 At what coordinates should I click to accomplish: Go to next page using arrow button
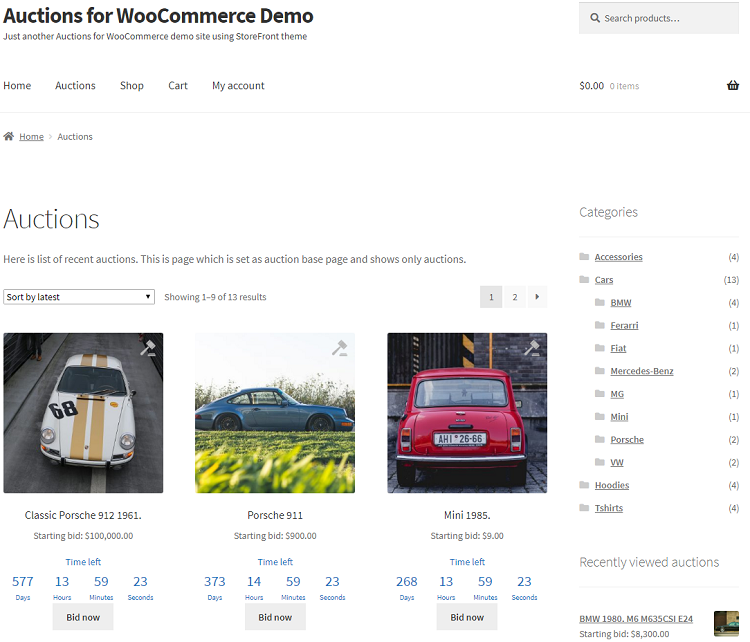pyautogui.click(x=537, y=297)
